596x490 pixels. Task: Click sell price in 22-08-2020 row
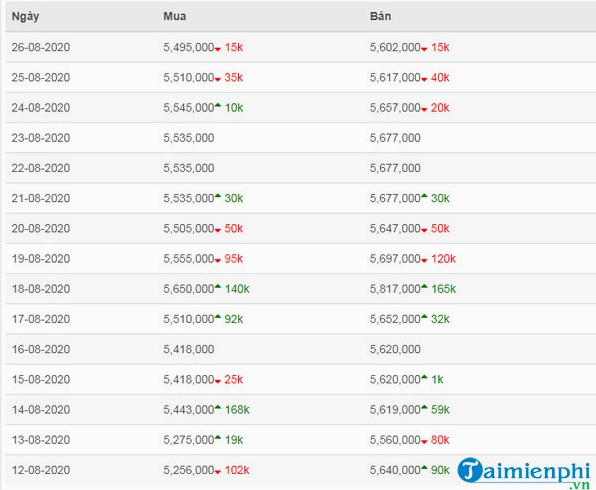395,168
